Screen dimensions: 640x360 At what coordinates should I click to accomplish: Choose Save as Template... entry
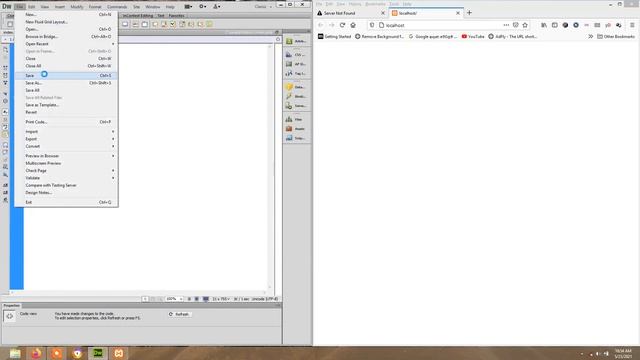coord(67,105)
